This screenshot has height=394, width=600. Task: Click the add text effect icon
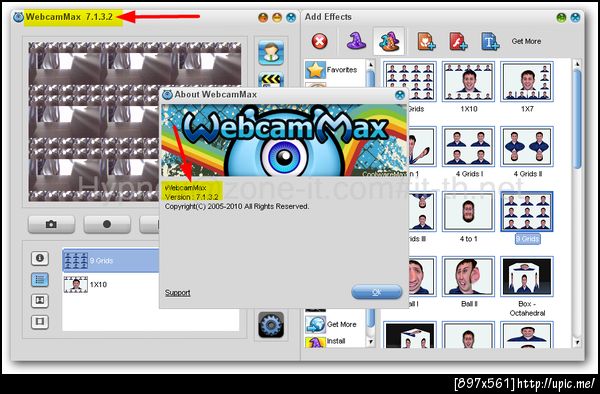click(490, 41)
